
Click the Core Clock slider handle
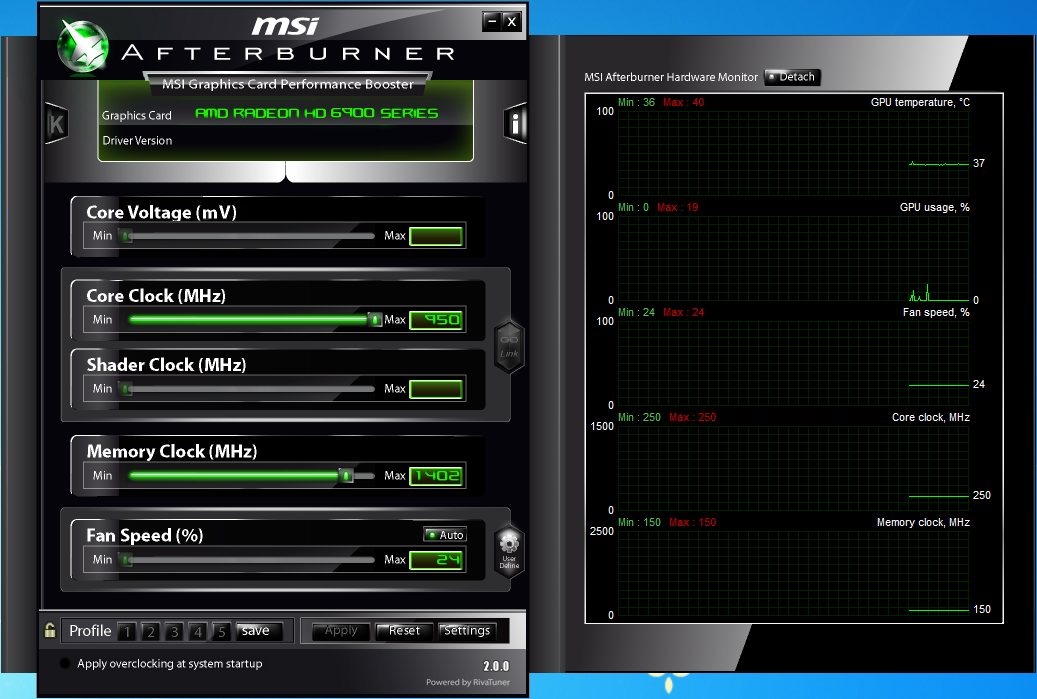click(x=375, y=320)
